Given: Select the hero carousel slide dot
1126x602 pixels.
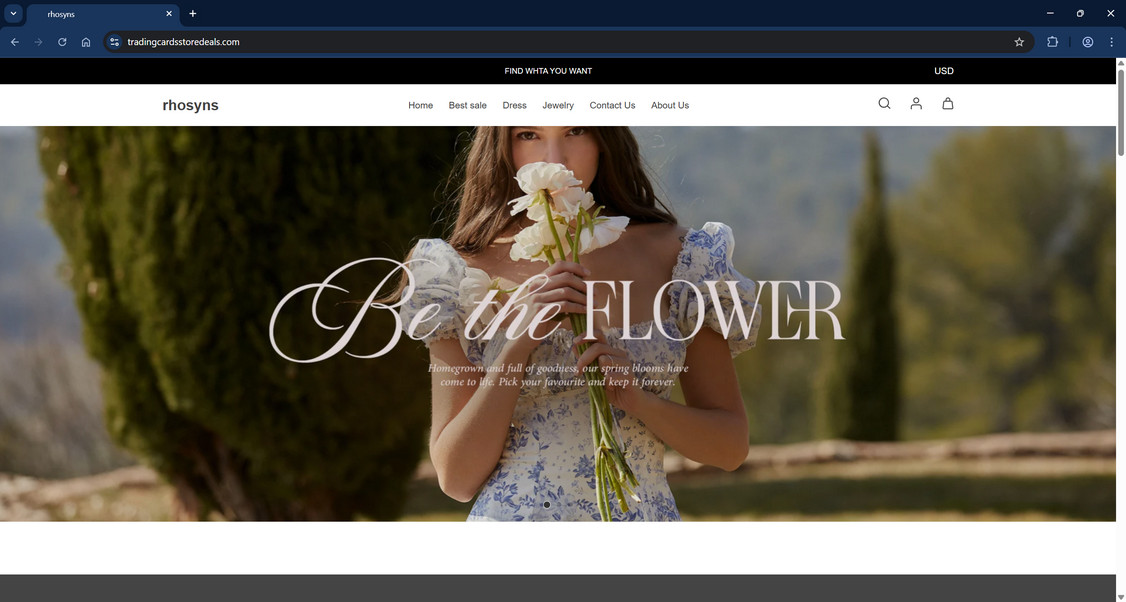Looking at the screenshot, I should tap(546, 505).
